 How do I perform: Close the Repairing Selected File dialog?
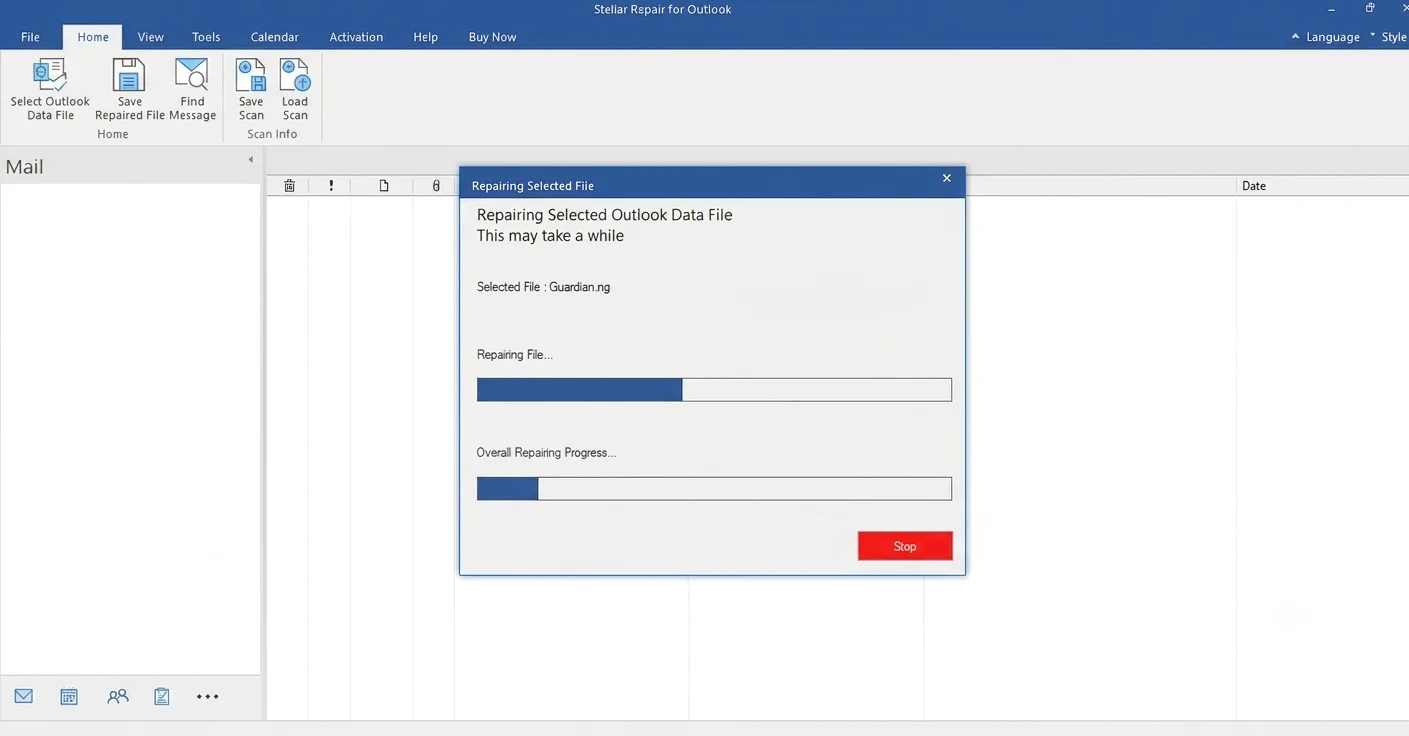[947, 178]
